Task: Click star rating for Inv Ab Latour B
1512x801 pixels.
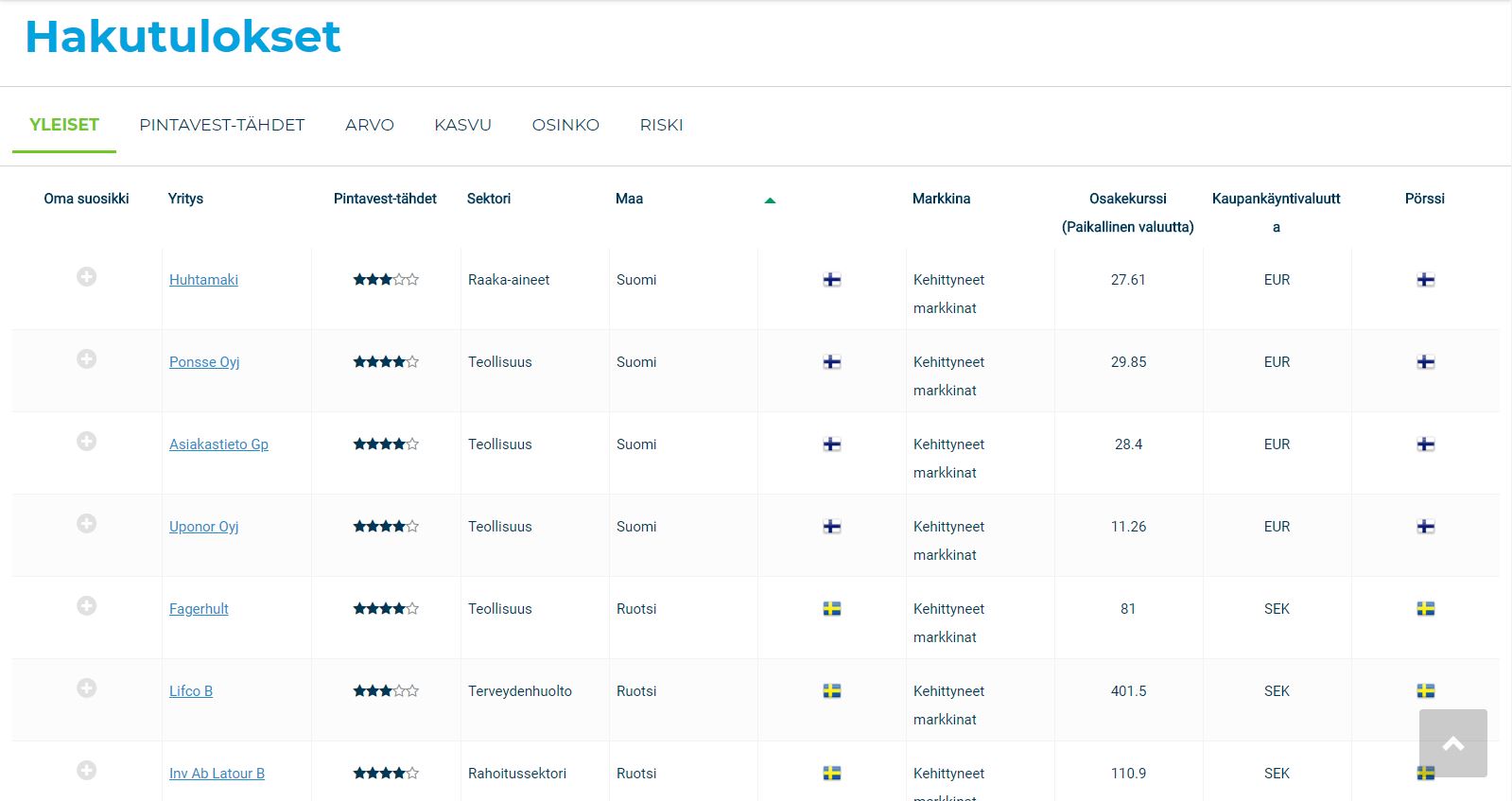Action: (386, 774)
